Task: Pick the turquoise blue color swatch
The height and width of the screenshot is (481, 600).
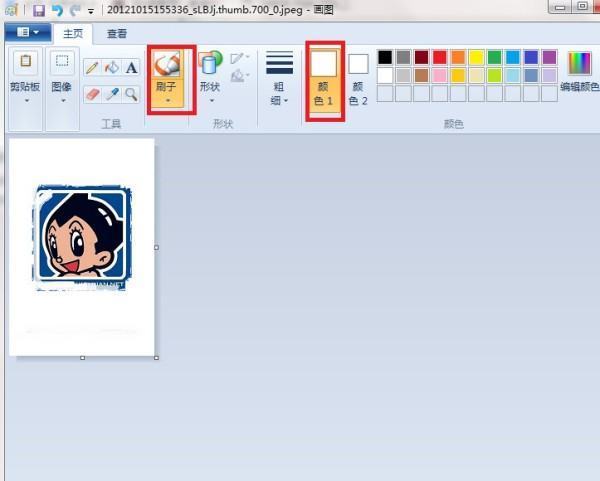Action: 513,57
